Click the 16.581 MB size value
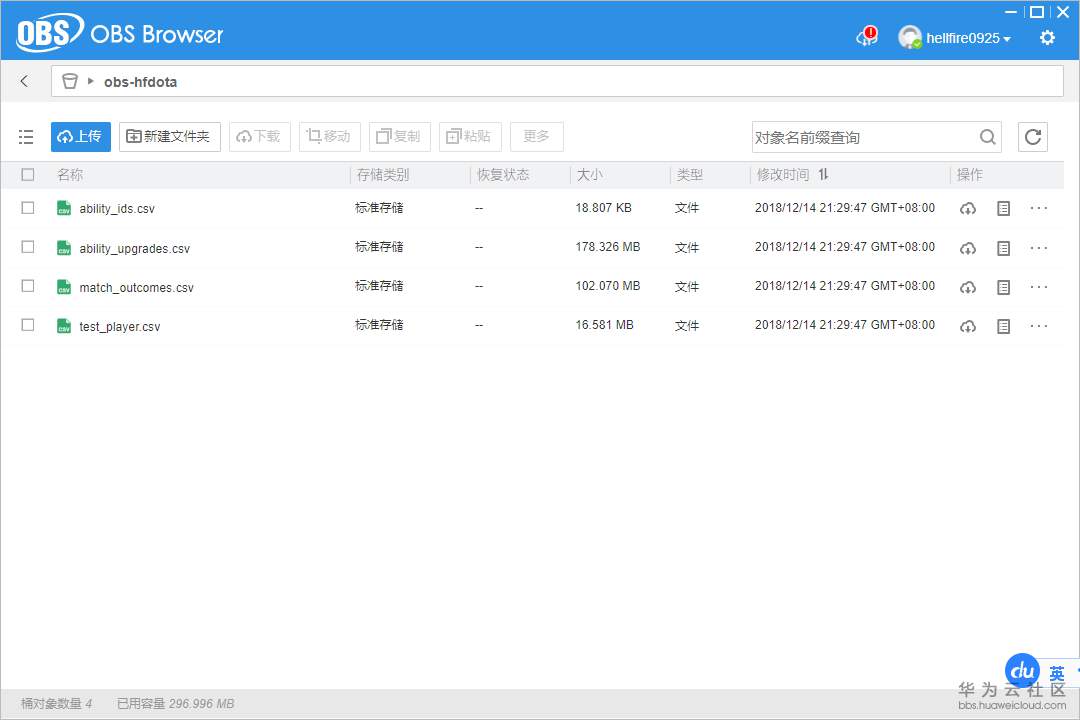1080x720 pixels. pos(605,325)
